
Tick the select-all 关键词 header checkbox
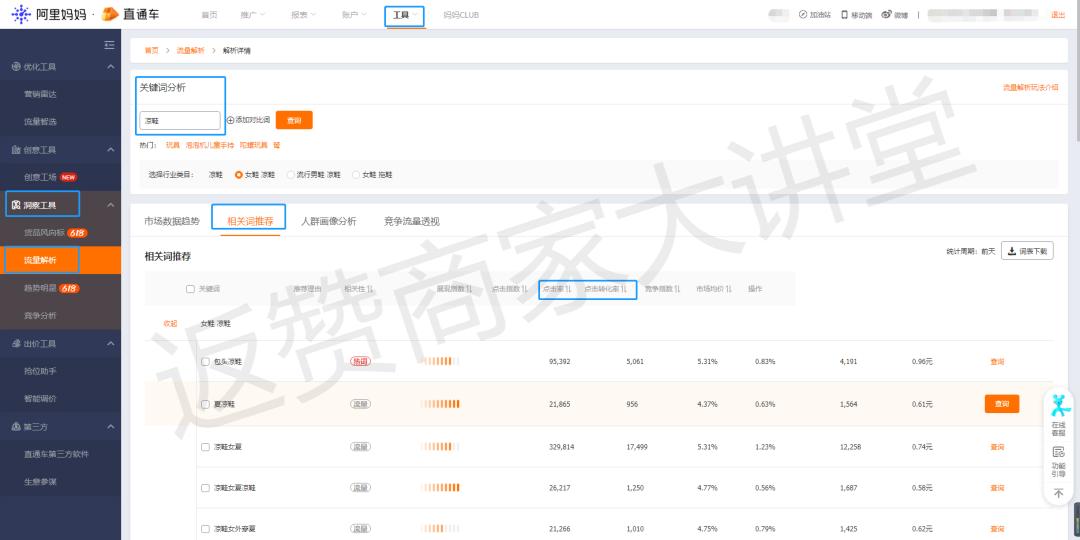pos(191,289)
